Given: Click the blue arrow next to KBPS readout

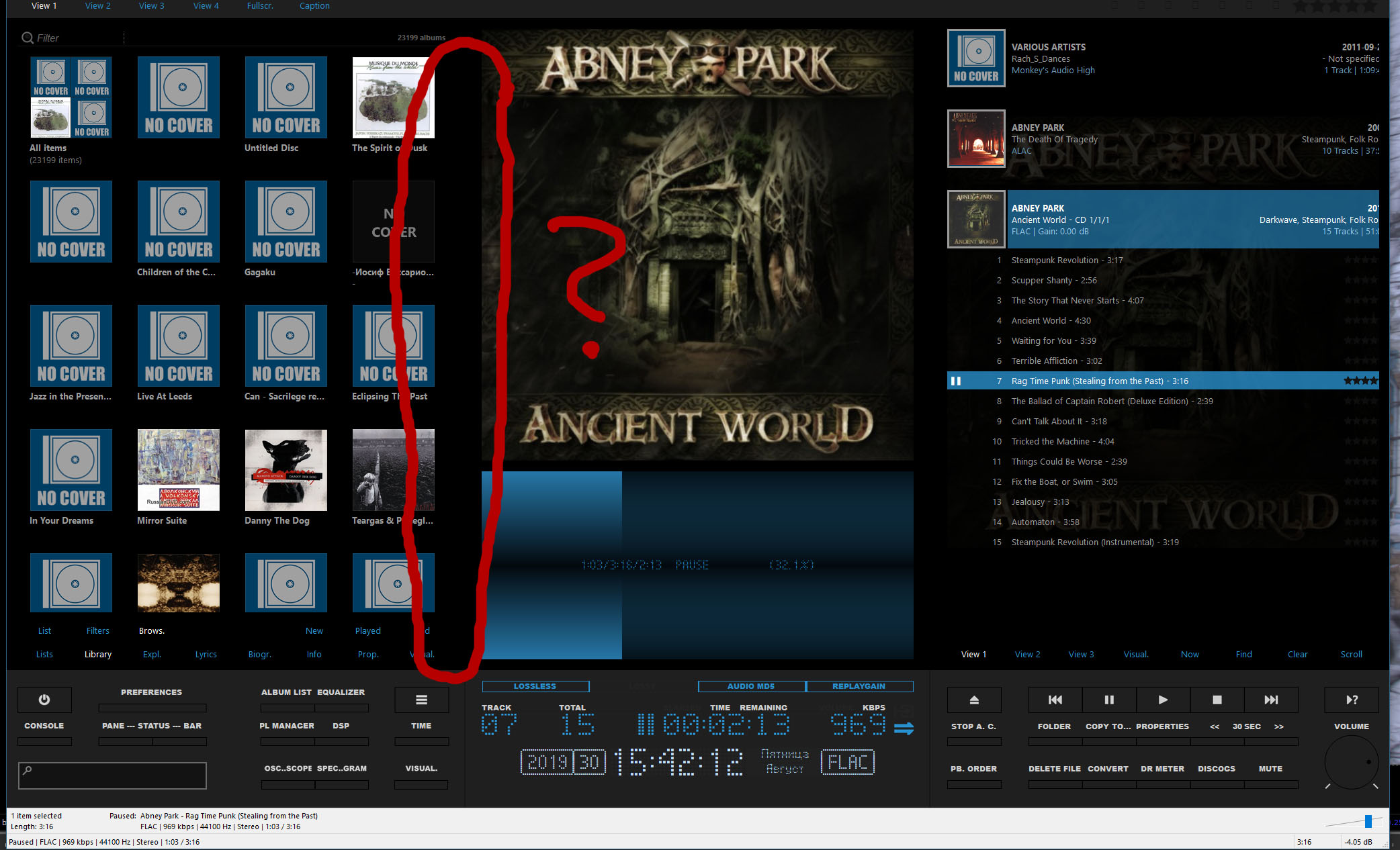Looking at the screenshot, I should coord(904,728).
